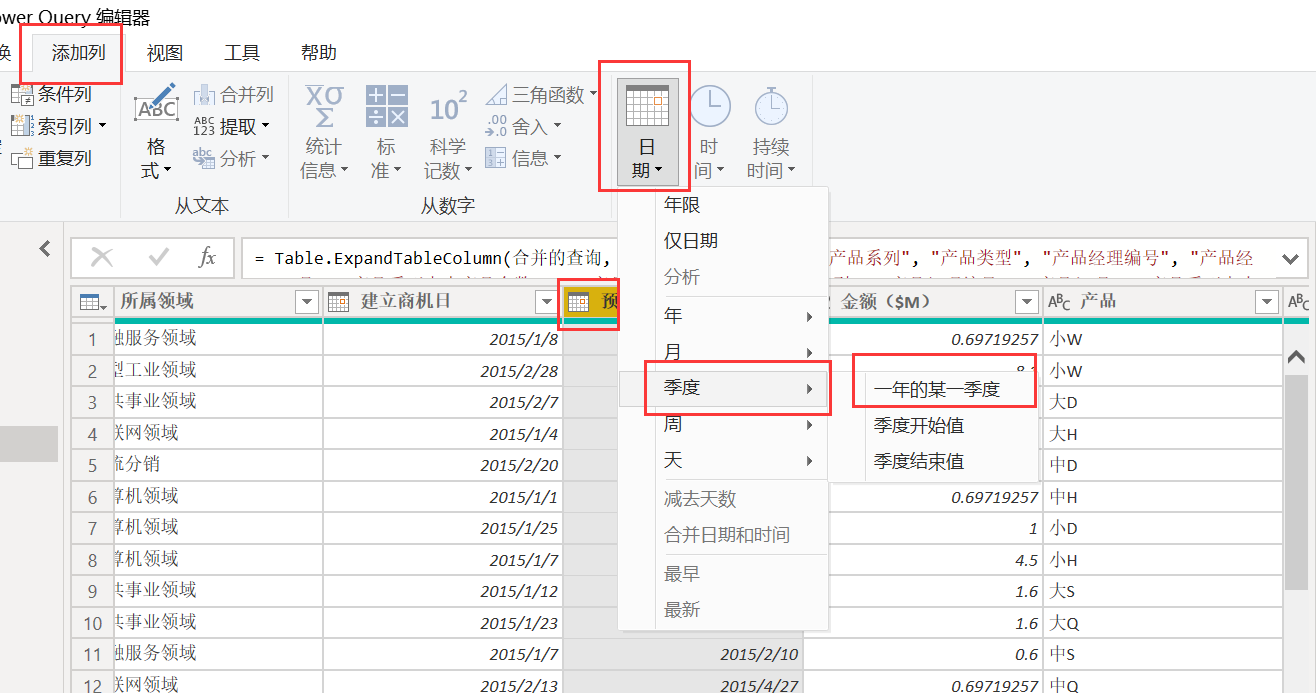Click the 重复列 button
Viewport: 1316px width, 693px height.
[x=51, y=158]
